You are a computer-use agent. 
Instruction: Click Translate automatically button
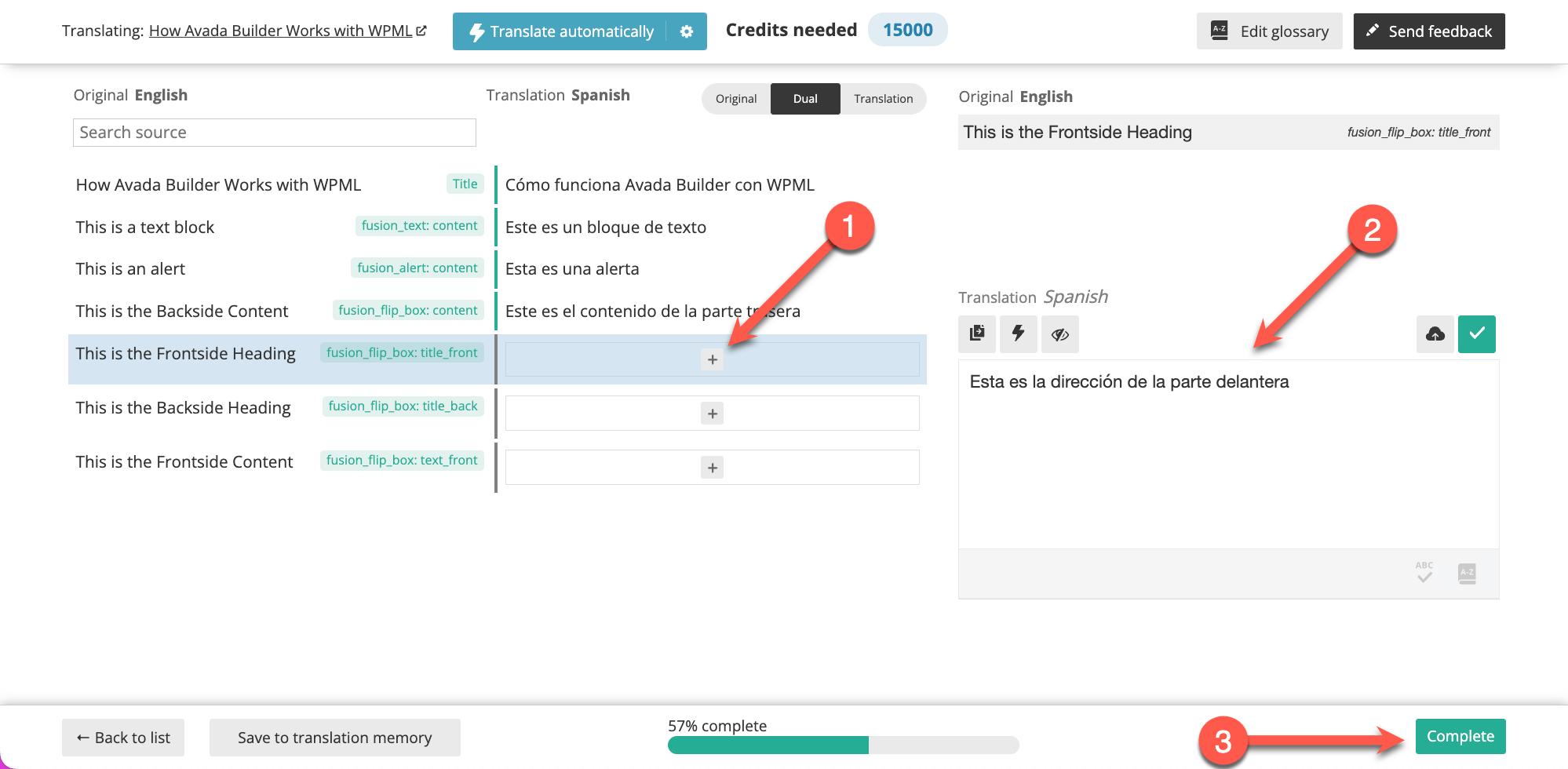tap(560, 31)
